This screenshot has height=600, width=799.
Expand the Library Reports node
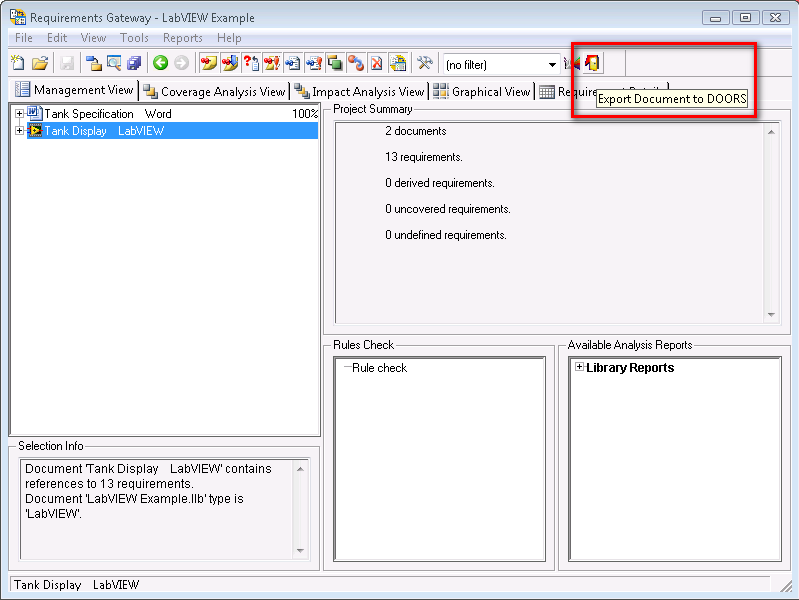579,367
